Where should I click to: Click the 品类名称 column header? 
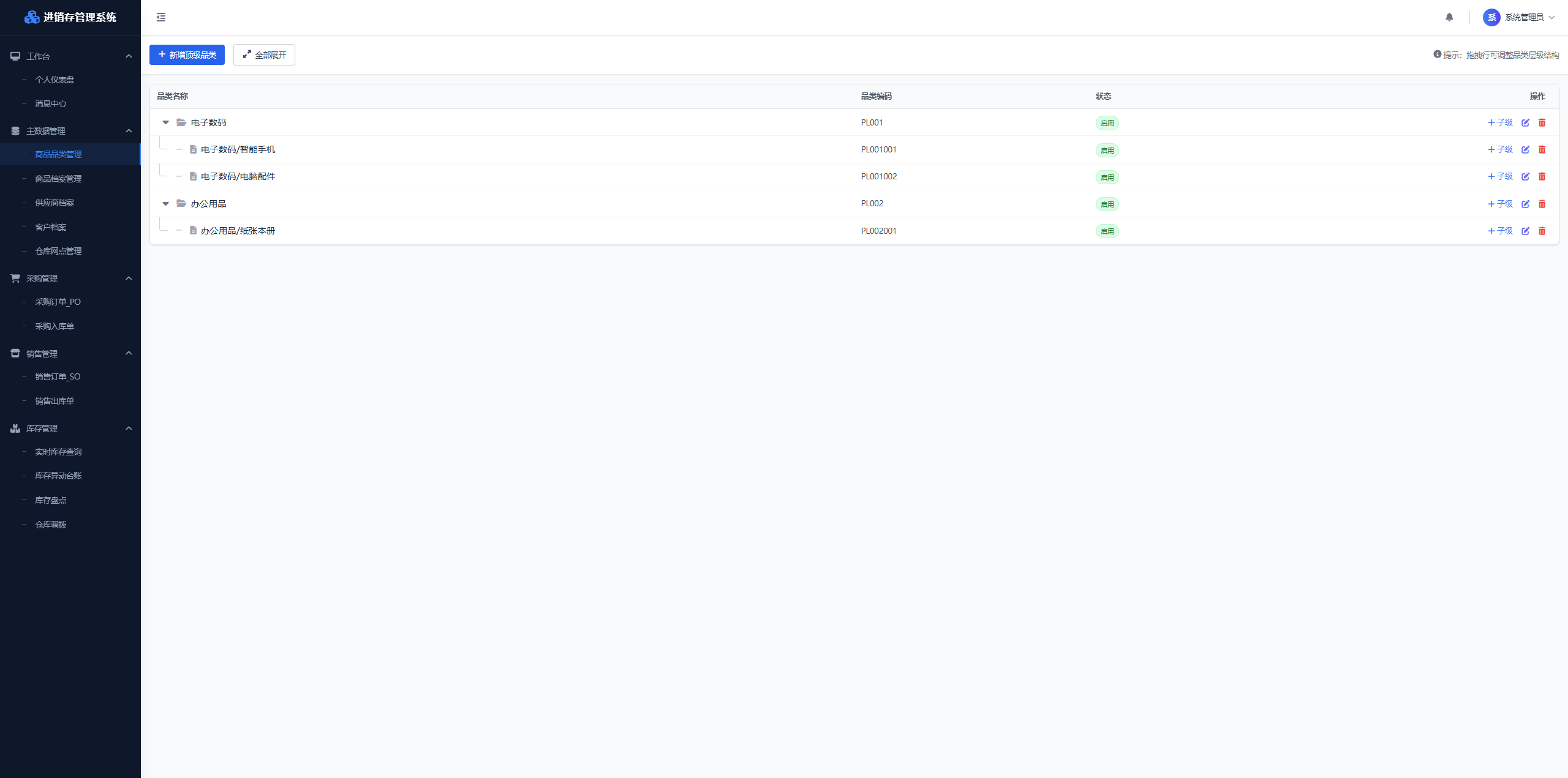(x=172, y=96)
